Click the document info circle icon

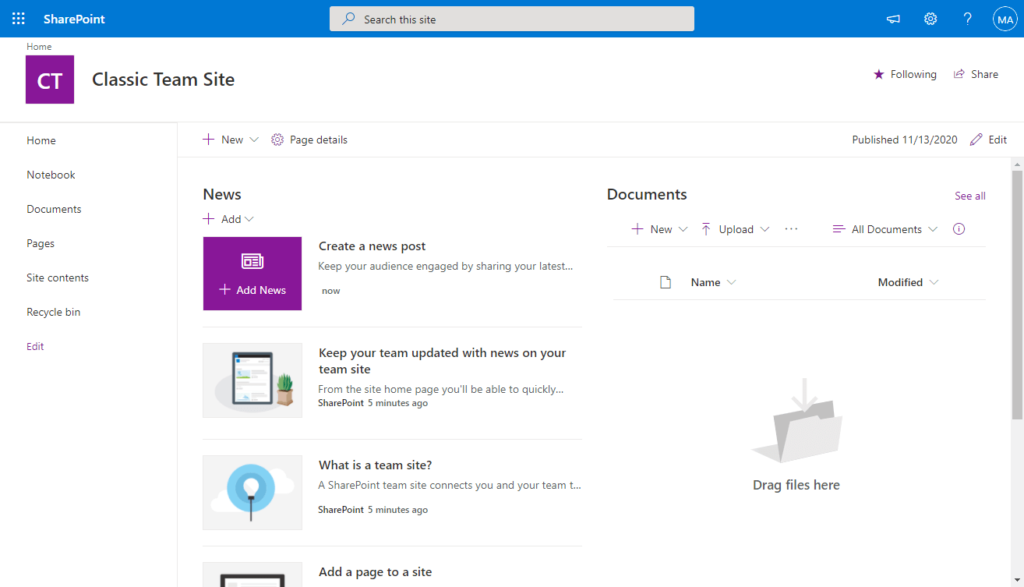[x=959, y=229]
